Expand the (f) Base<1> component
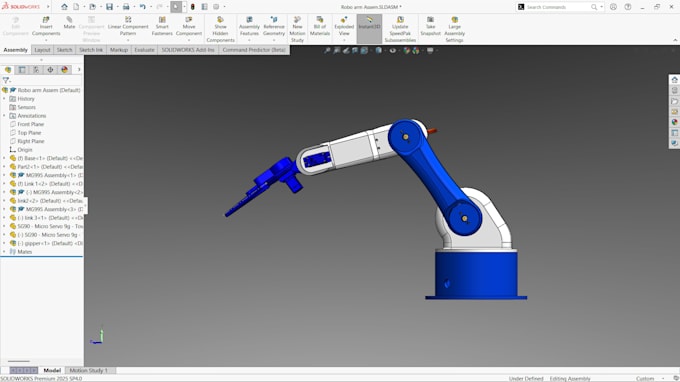This screenshot has width=680, height=382. (x=4, y=158)
